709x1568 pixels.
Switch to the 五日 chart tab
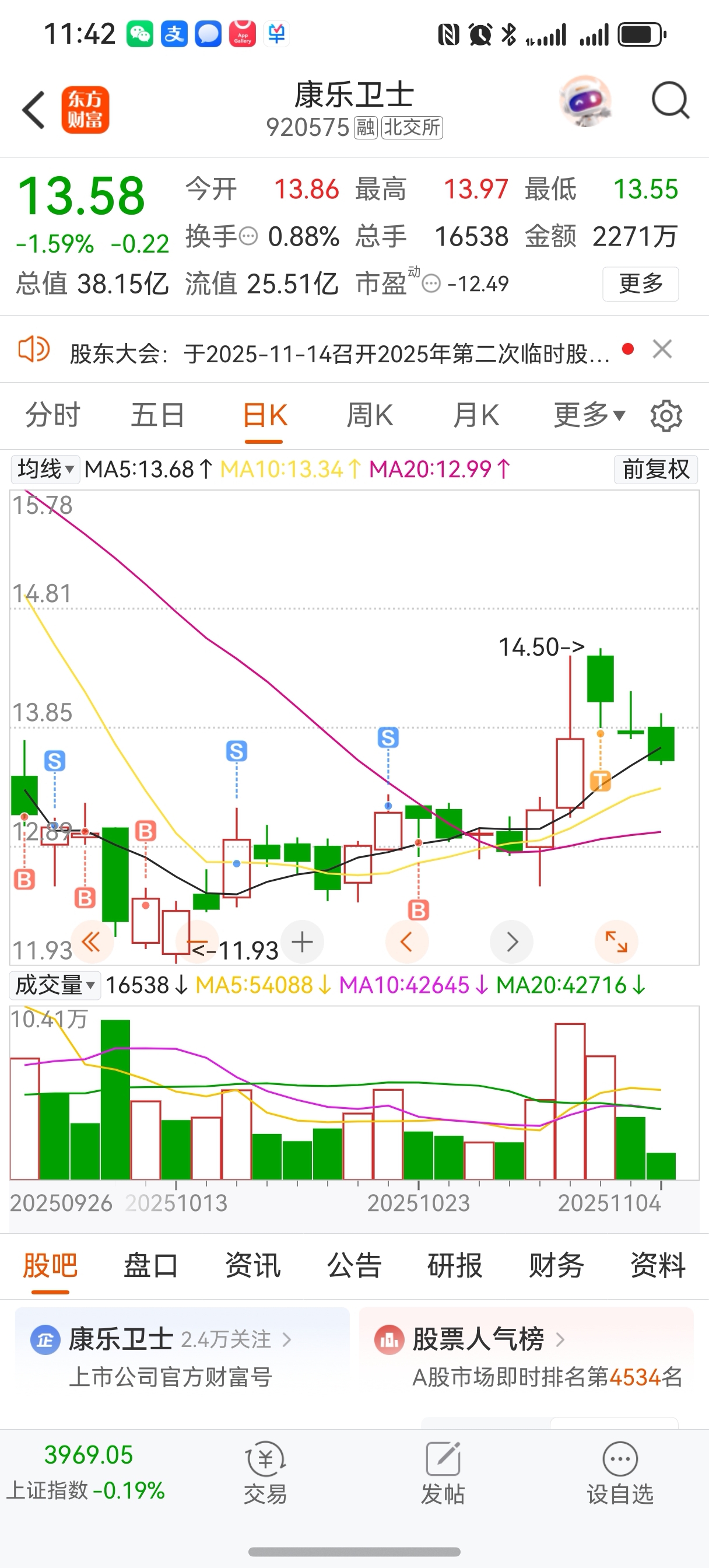coord(158,416)
